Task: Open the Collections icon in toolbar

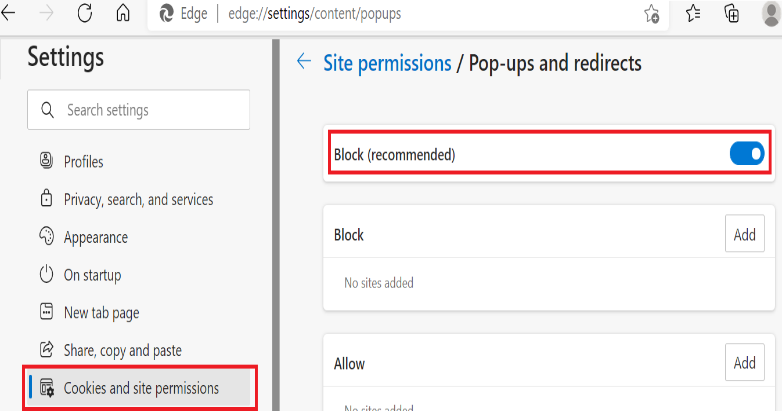Action: pyautogui.click(x=732, y=15)
